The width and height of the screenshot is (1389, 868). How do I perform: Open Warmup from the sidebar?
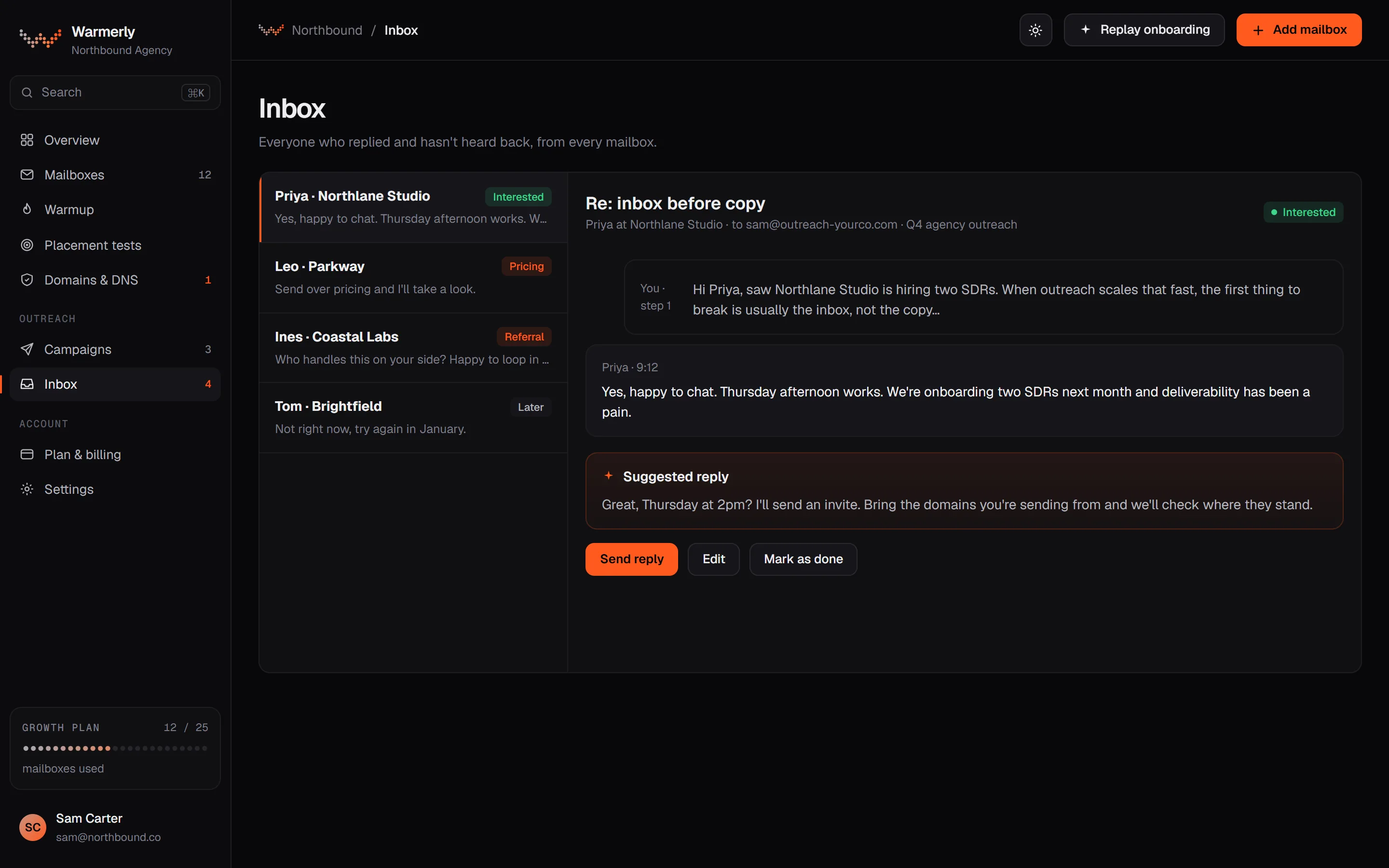(x=115, y=210)
